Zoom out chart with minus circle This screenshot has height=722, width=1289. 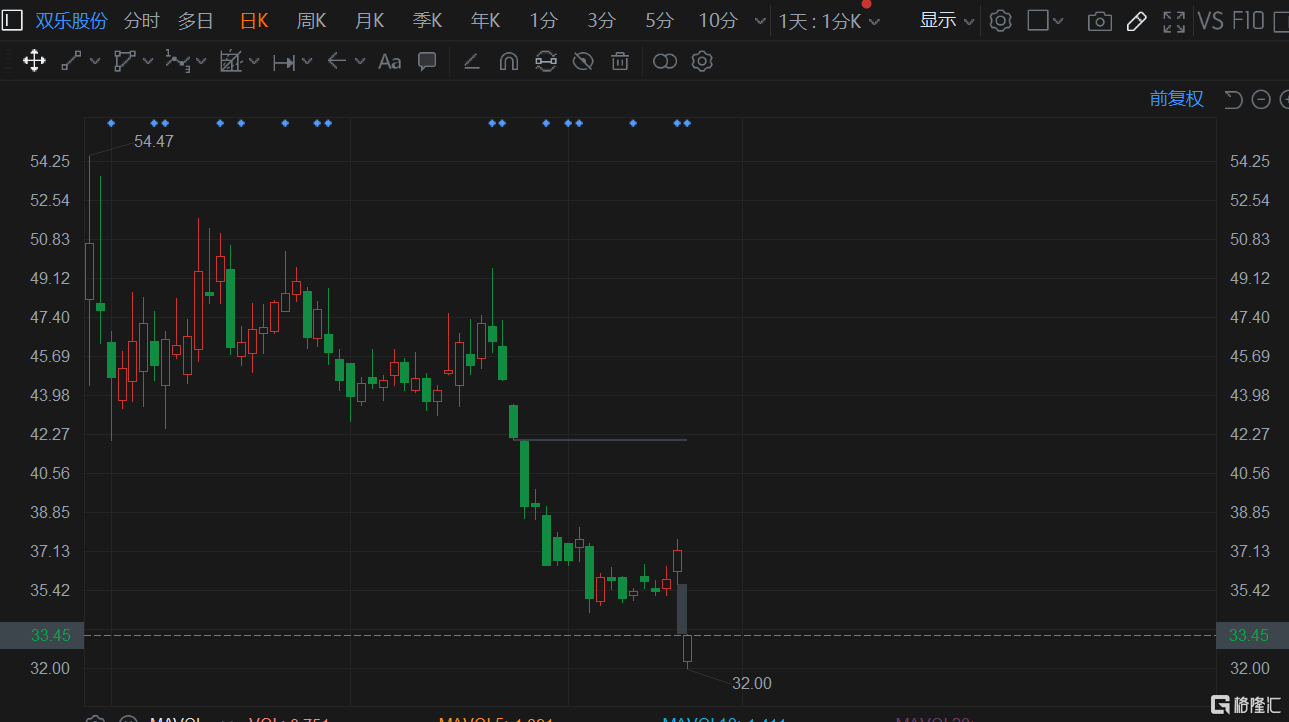[x=1261, y=99]
